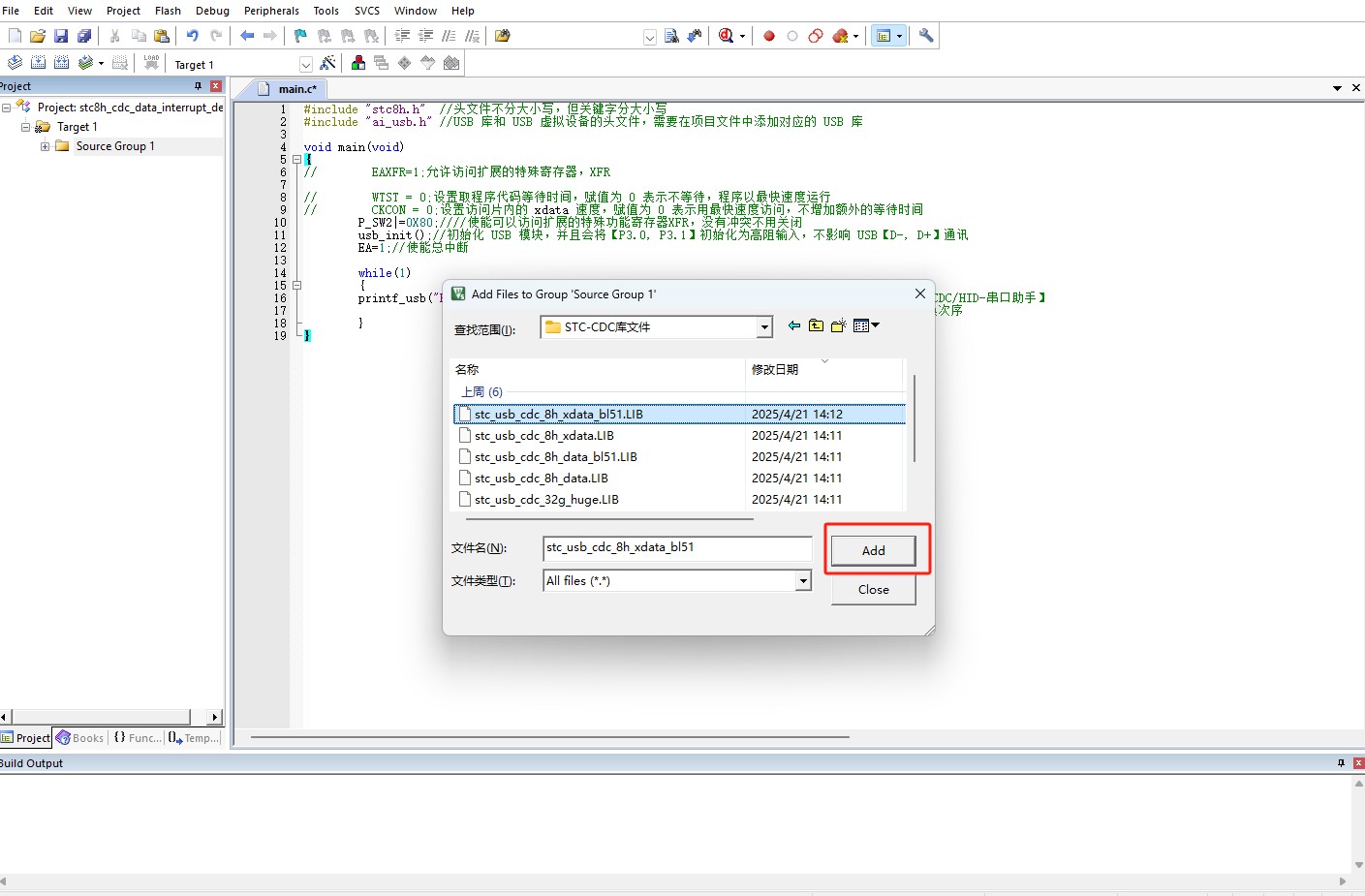The height and width of the screenshot is (896, 1365).
Task: Collapse code fold at line 5
Action: 296,160
